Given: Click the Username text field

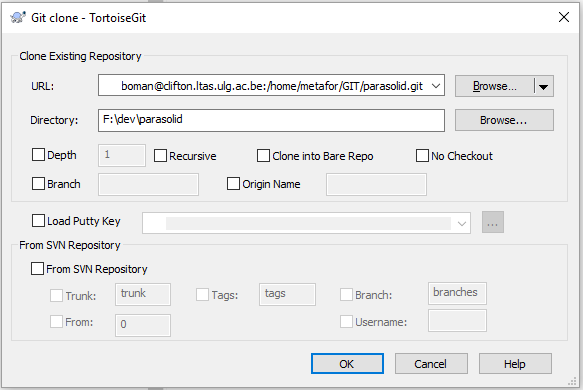Looking at the screenshot, I should (x=457, y=320).
